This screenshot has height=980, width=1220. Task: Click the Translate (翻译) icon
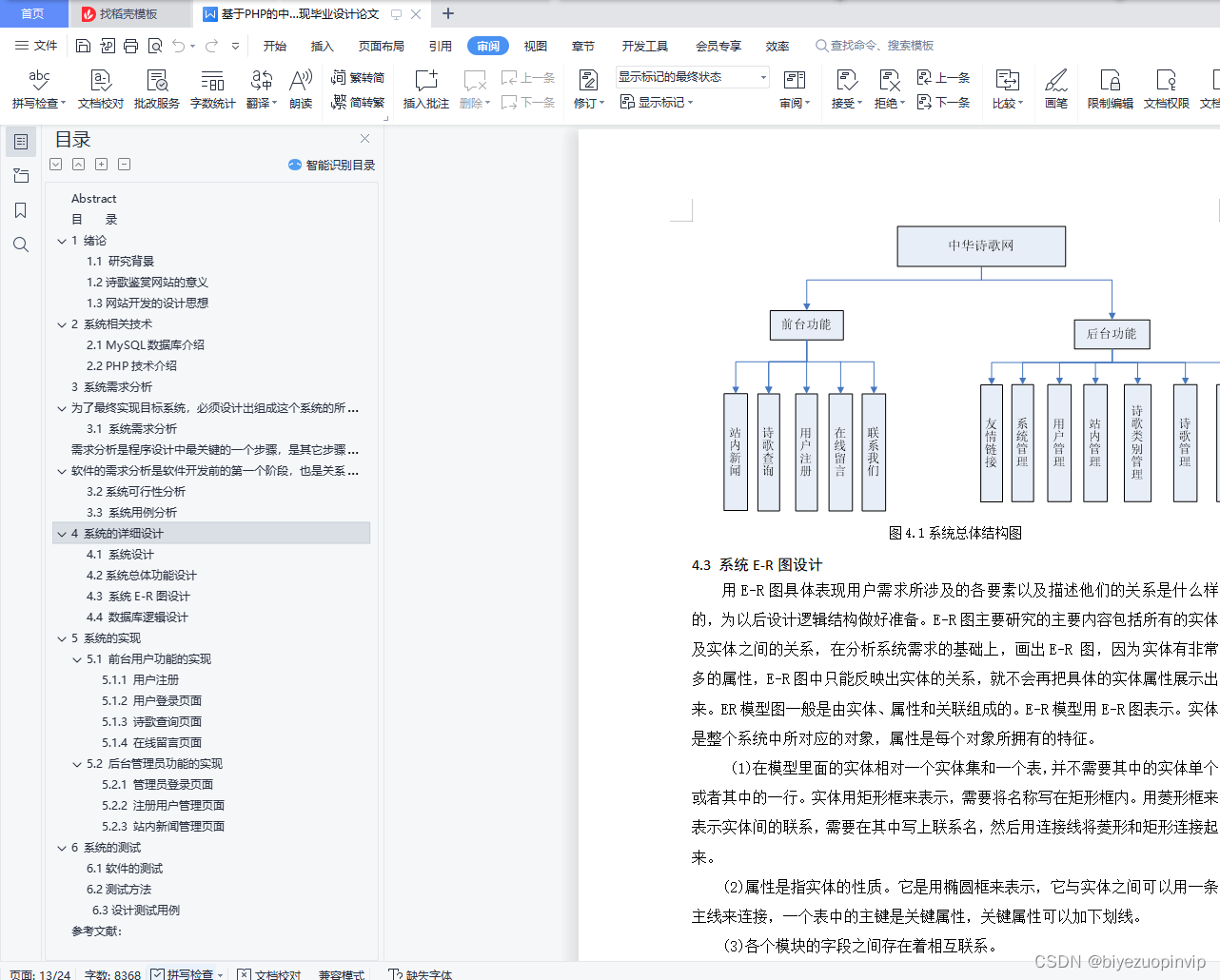point(262,89)
